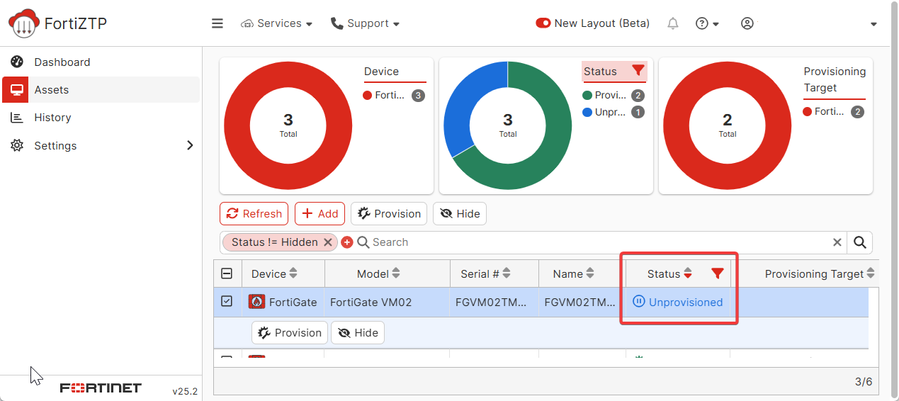The image size is (899, 401).
Task: Open Settings in the sidebar
Action: 55,146
